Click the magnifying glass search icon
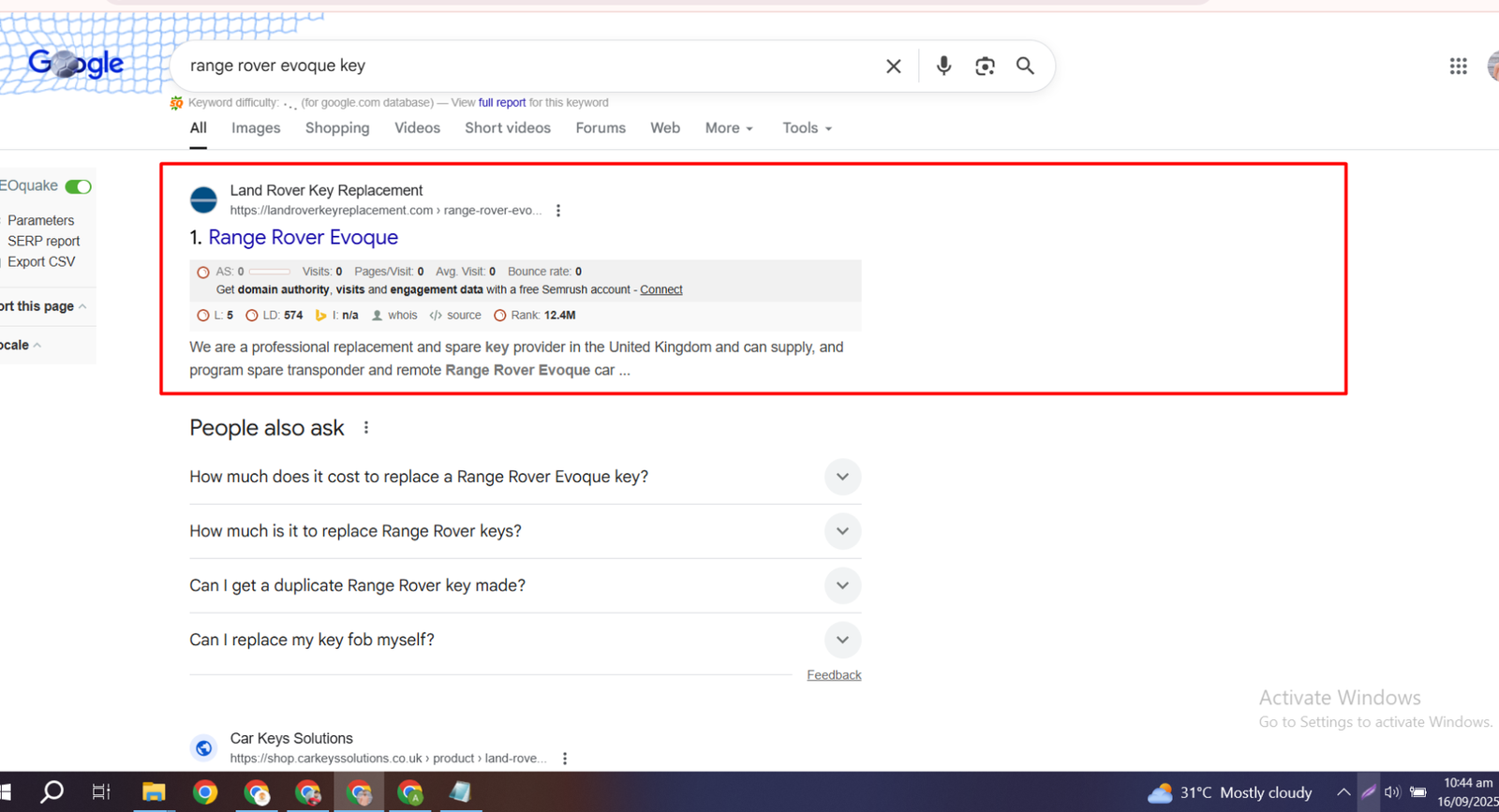Image resolution: width=1499 pixels, height=812 pixels. 1025,66
